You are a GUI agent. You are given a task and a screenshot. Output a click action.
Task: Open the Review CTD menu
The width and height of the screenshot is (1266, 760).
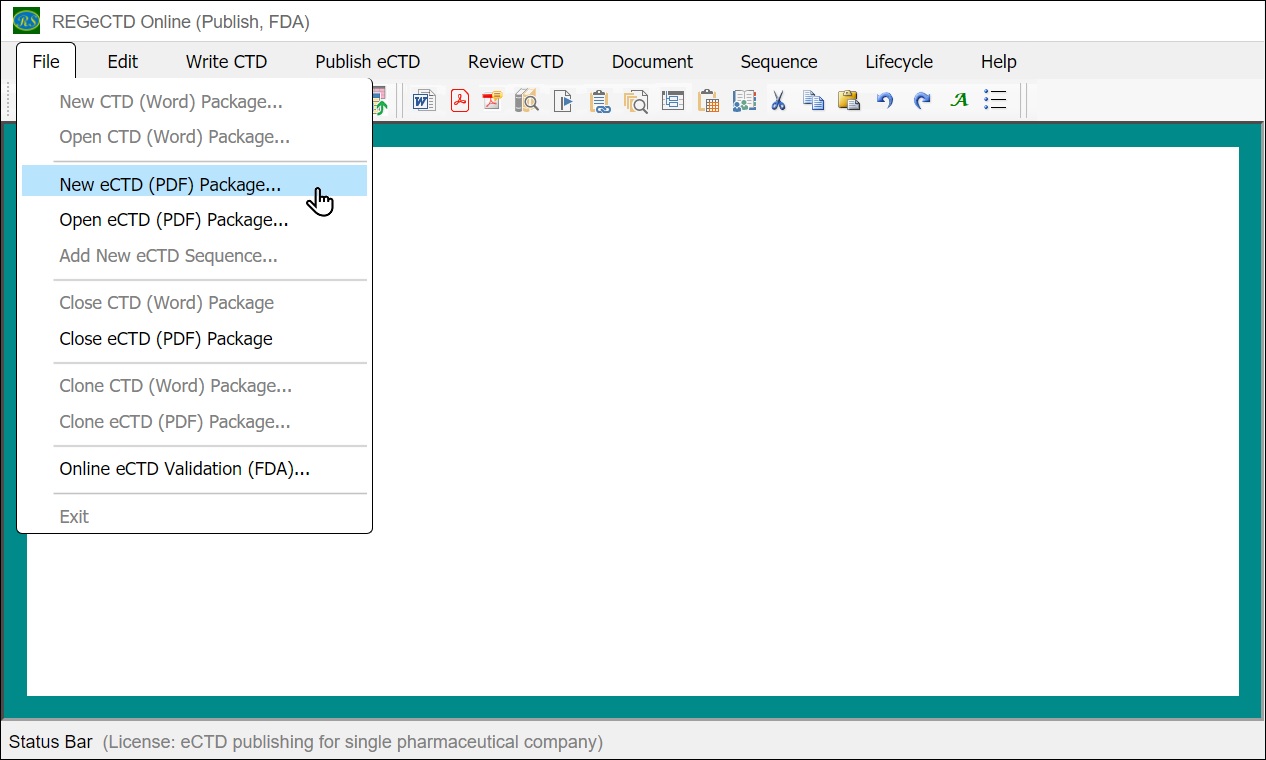click(516, 61)
